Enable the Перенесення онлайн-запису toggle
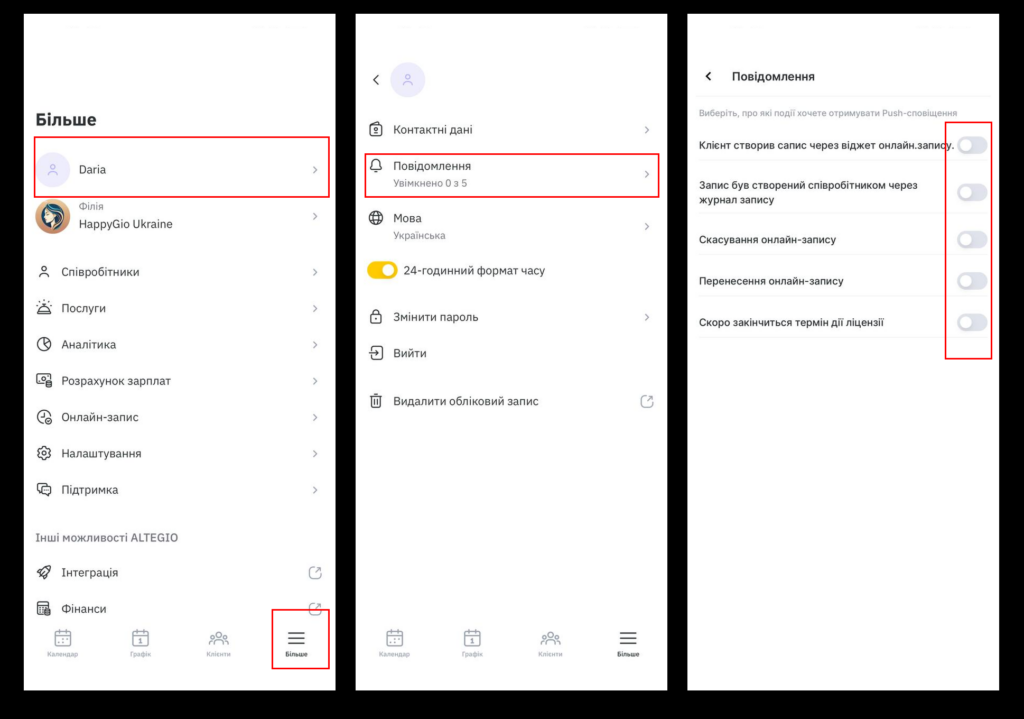The image size is (1024, 719). pos(972,281)
